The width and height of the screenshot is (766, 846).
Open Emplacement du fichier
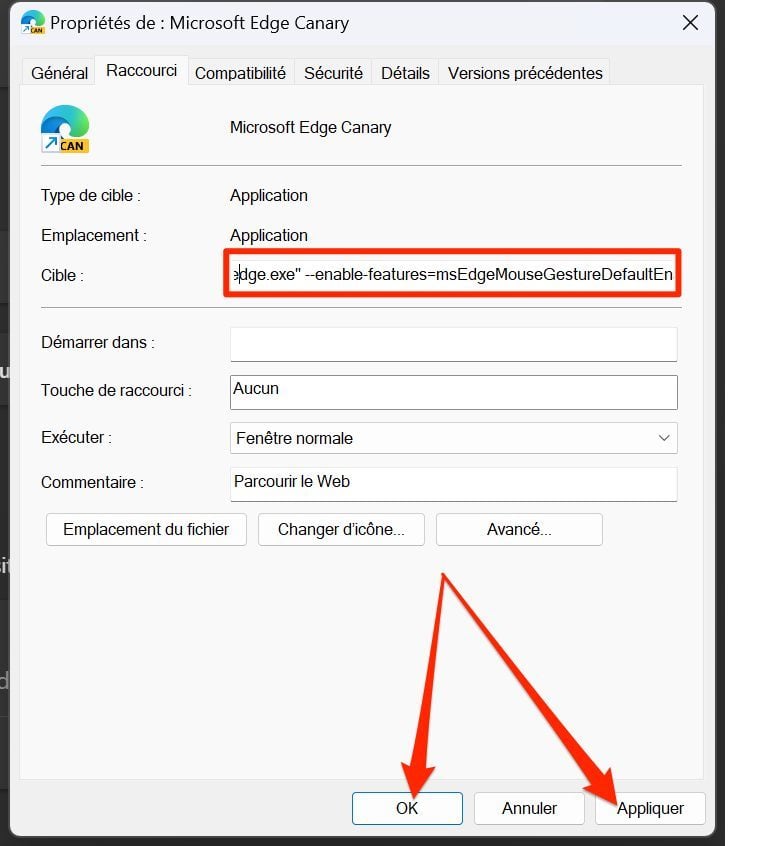pos(146,529)
